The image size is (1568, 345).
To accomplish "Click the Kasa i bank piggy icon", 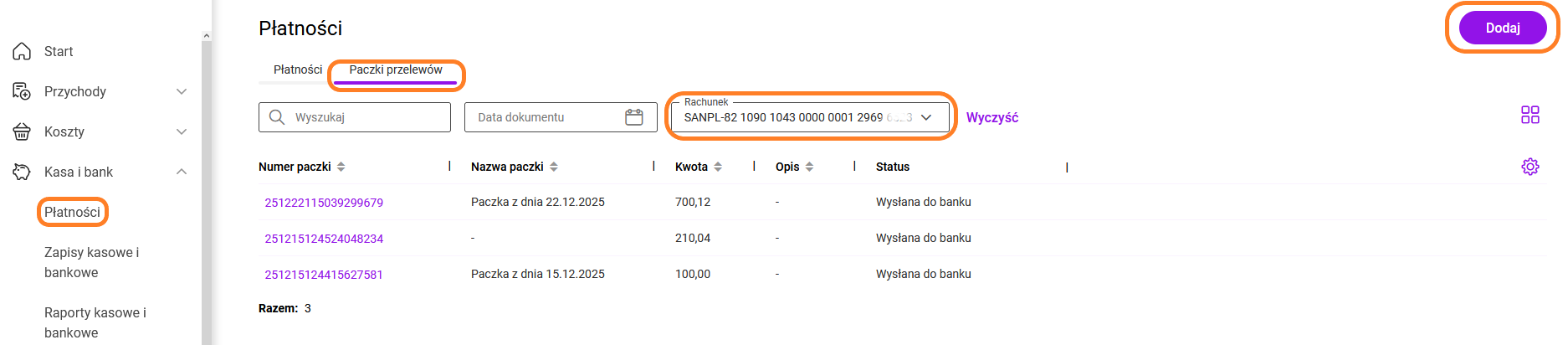I will [22, 172].
